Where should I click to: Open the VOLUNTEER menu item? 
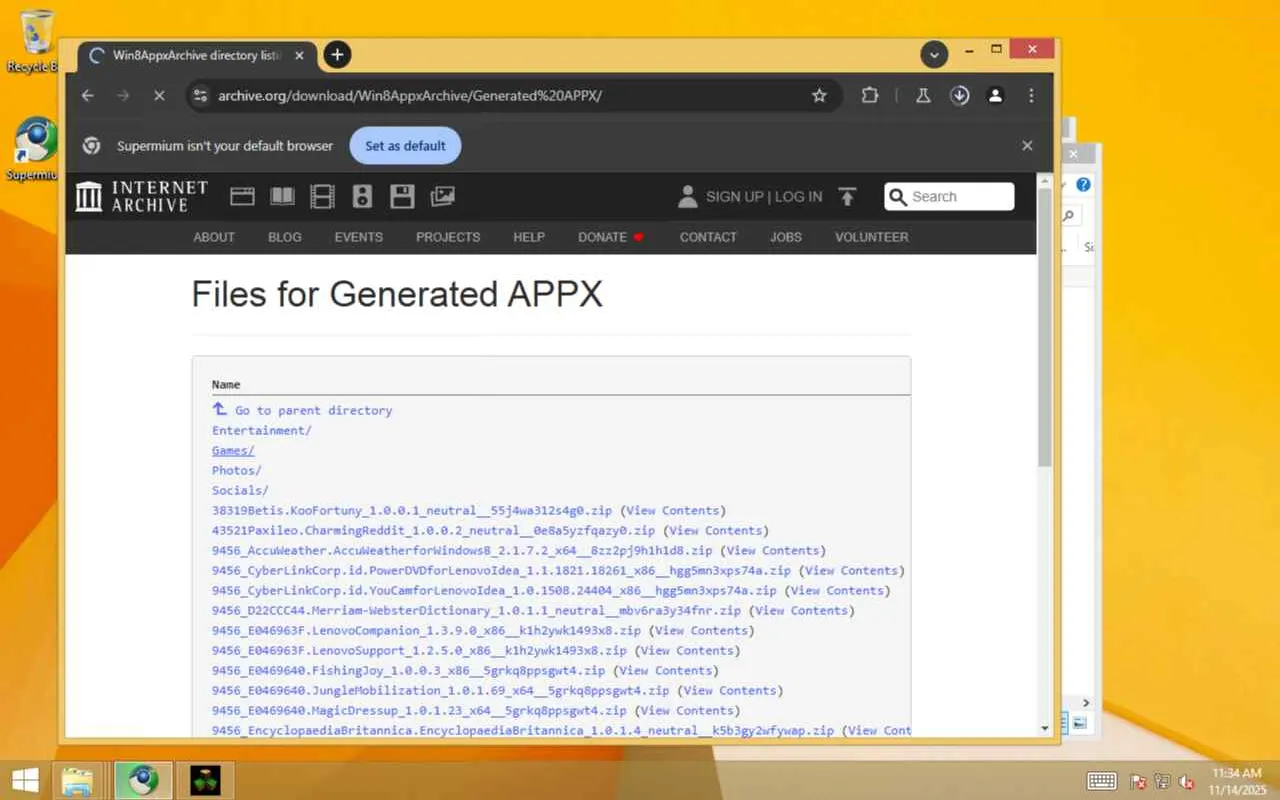pos(872,237)
